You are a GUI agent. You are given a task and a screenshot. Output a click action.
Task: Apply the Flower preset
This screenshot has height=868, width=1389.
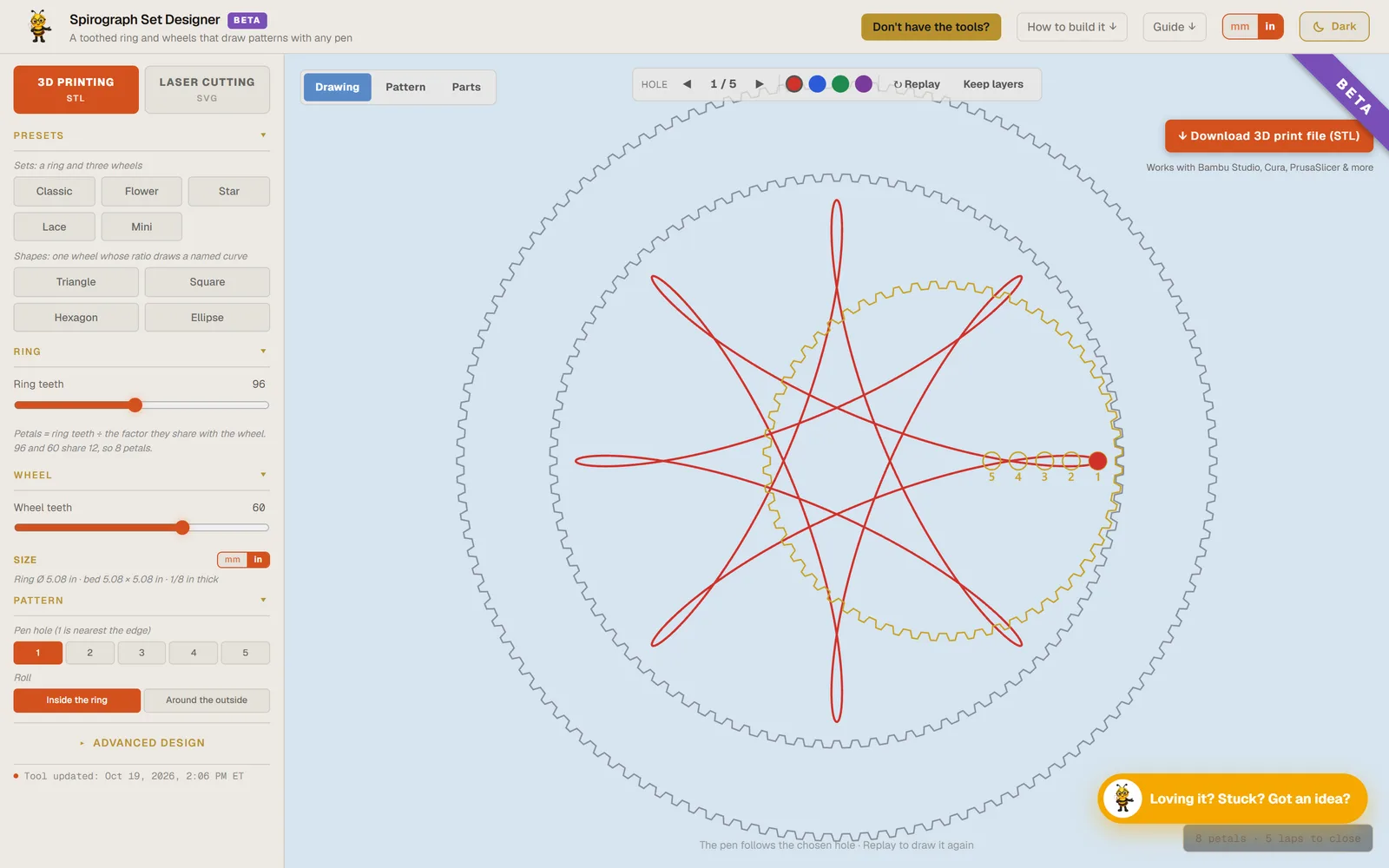point(142,191)
